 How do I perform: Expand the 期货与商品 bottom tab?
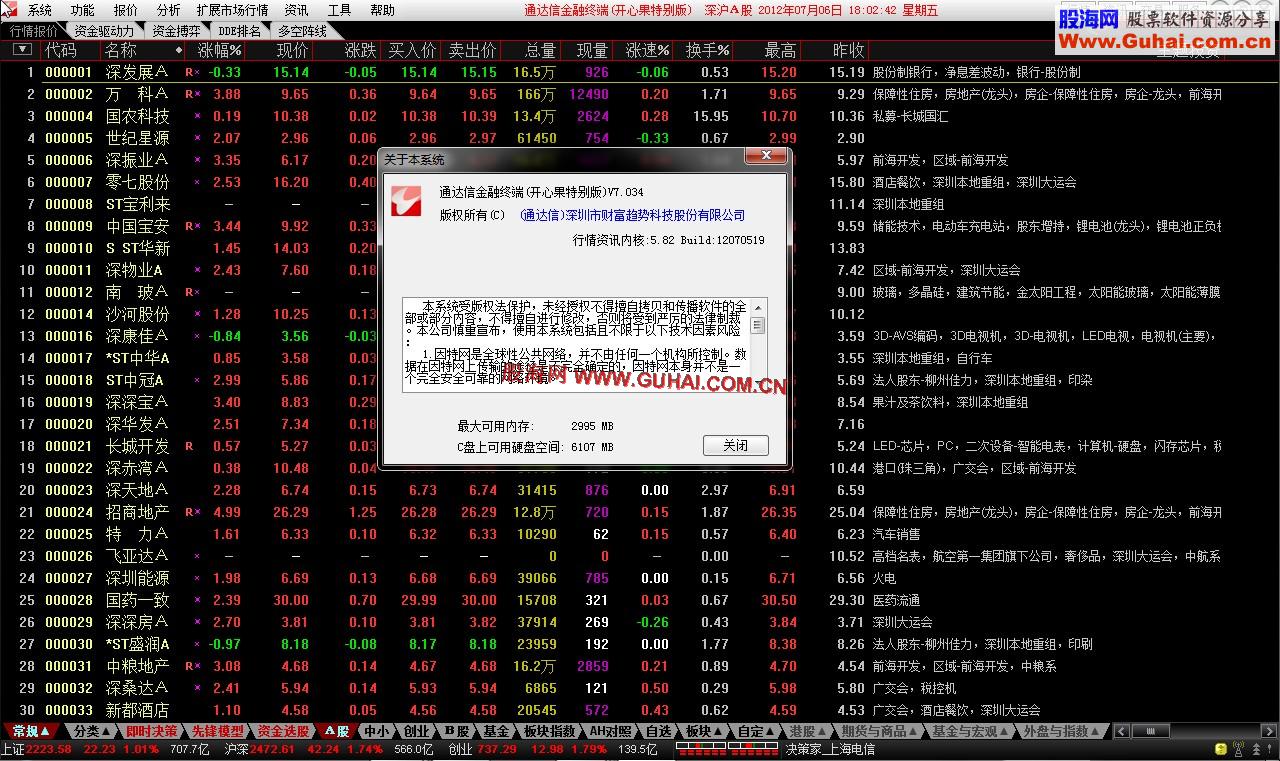[880, 732]
